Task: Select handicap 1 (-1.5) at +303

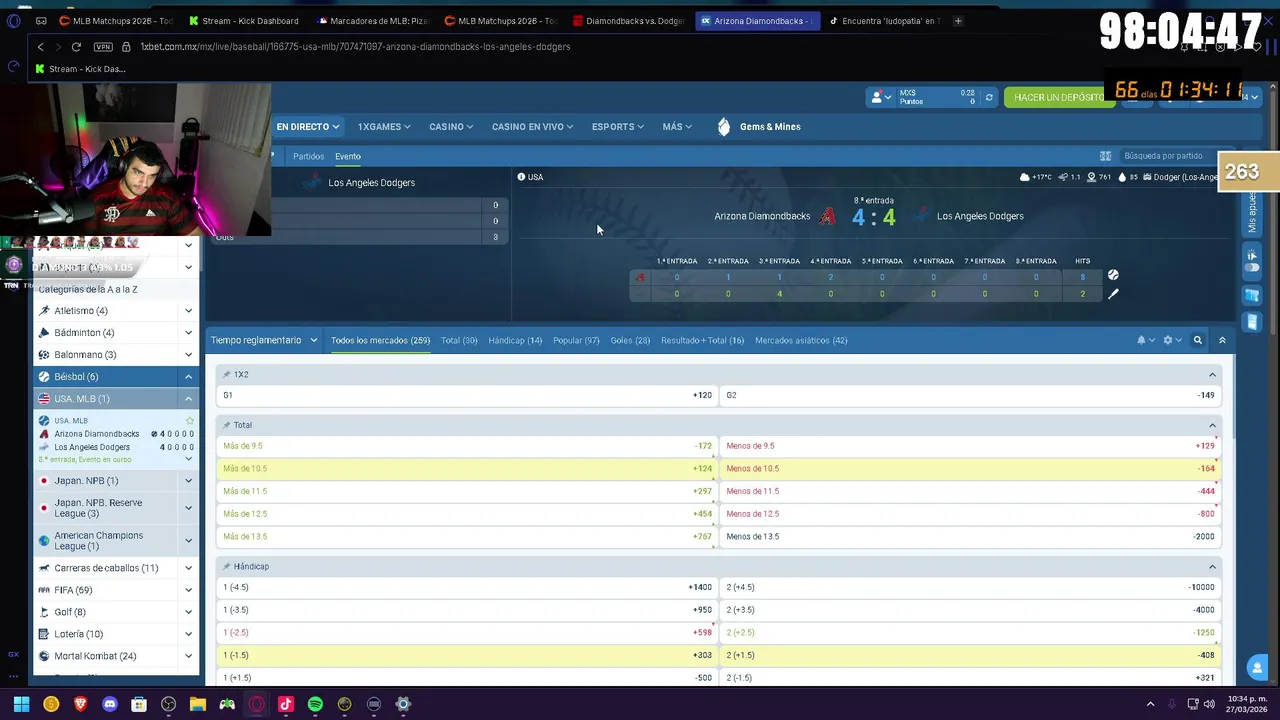Action: click(x=467, y=655)
